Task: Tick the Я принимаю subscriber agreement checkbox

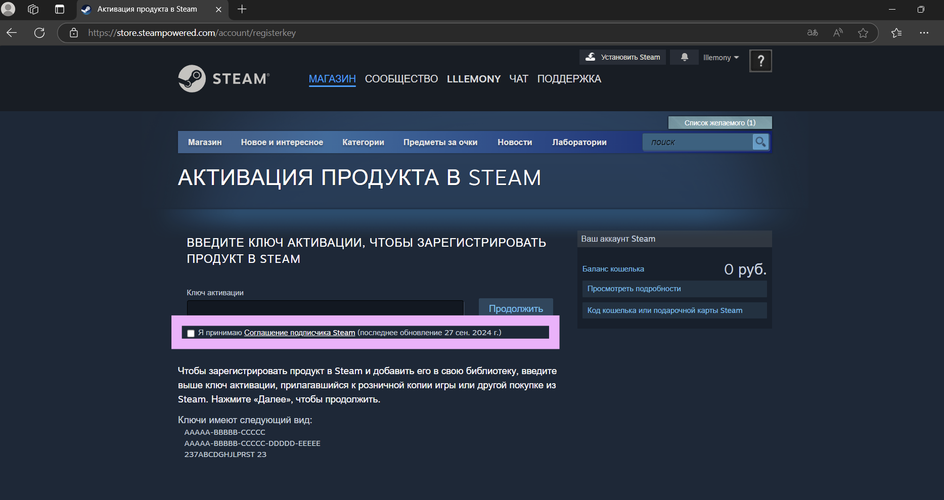Action: 191,333
